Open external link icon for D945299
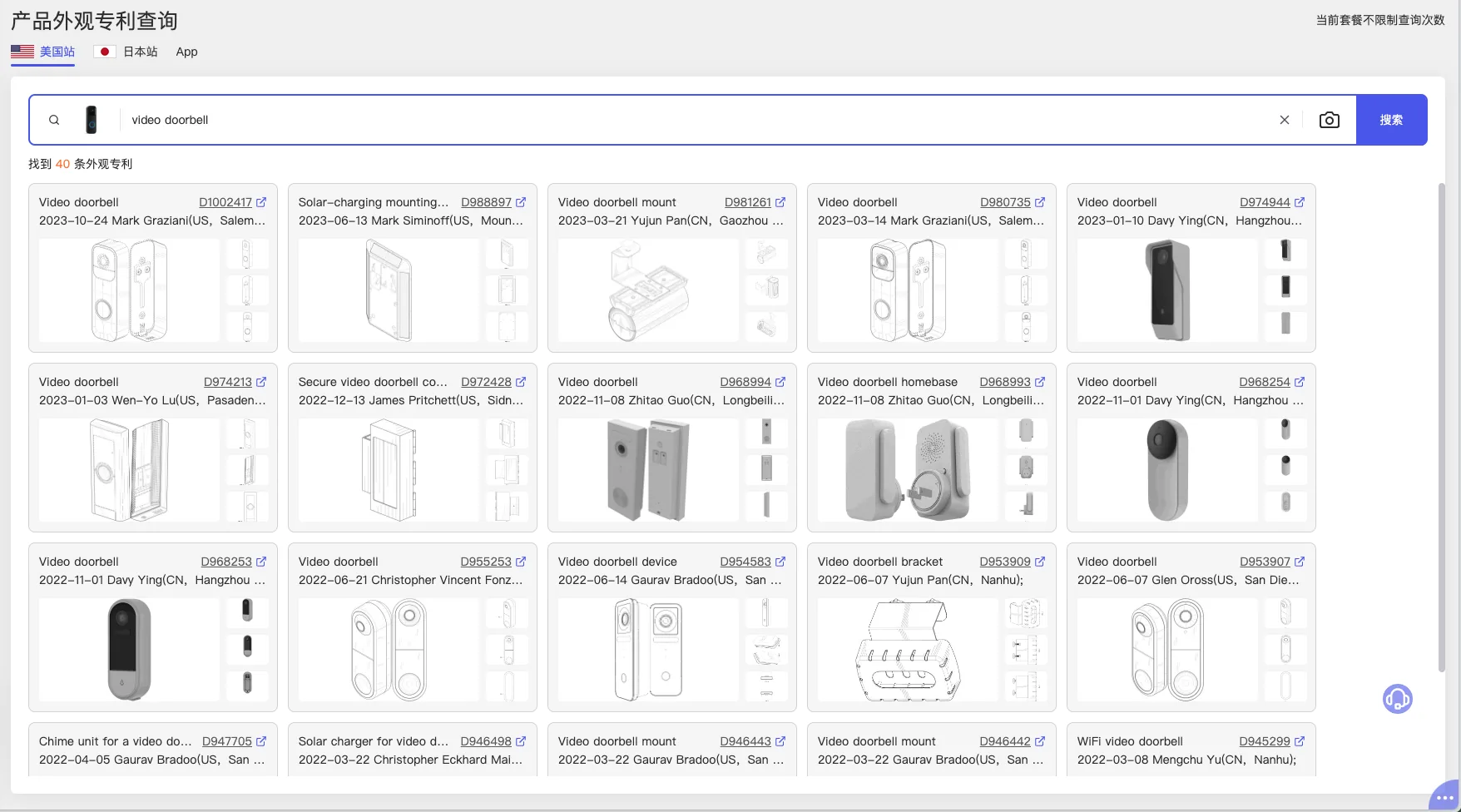1461x812 pixels. (x=1300, y=741)
